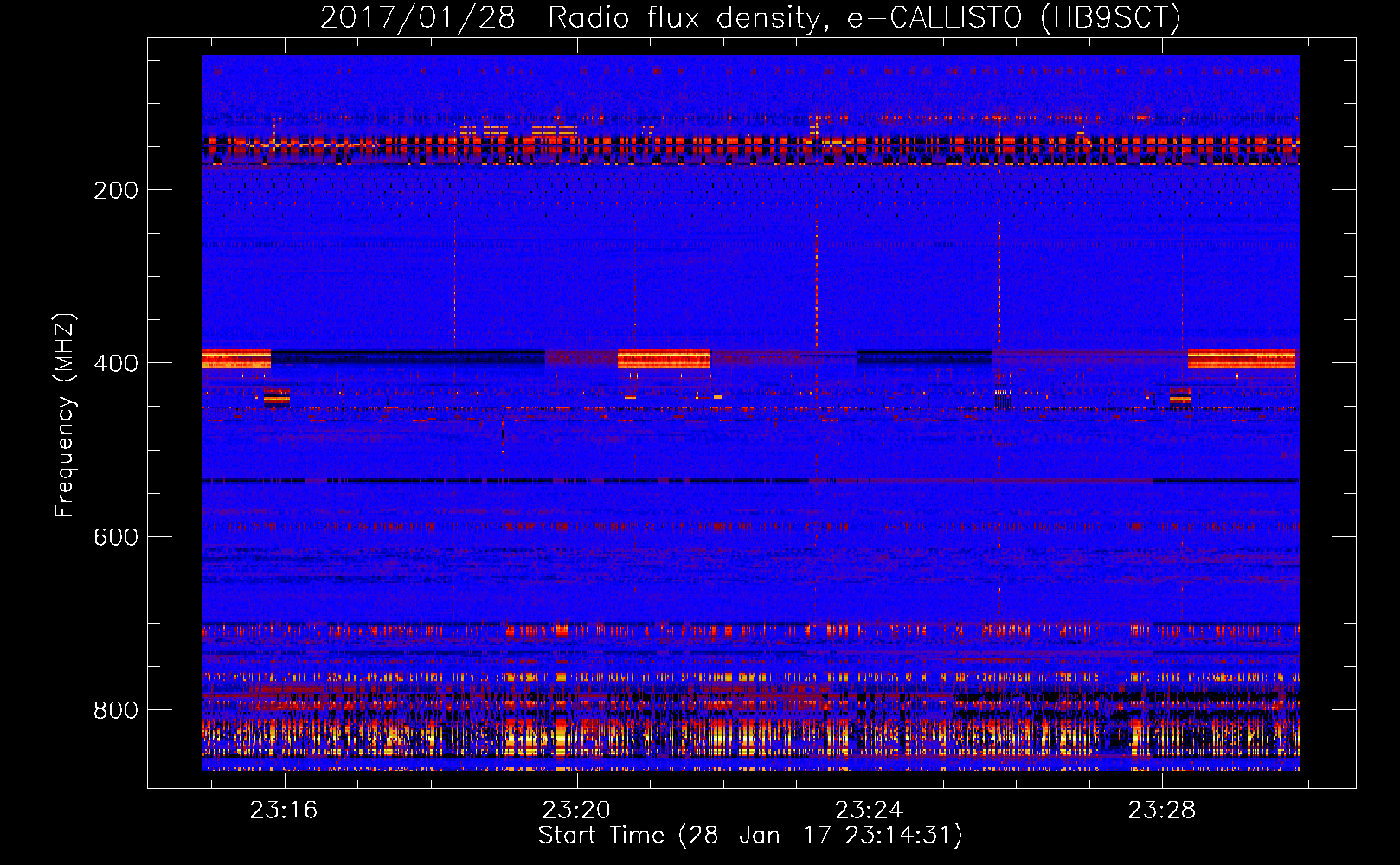Viewport: 1400px width, 865px height.
Task: Click the 'Frequency (MHZ)' axis title
Action: pos(65,415)
